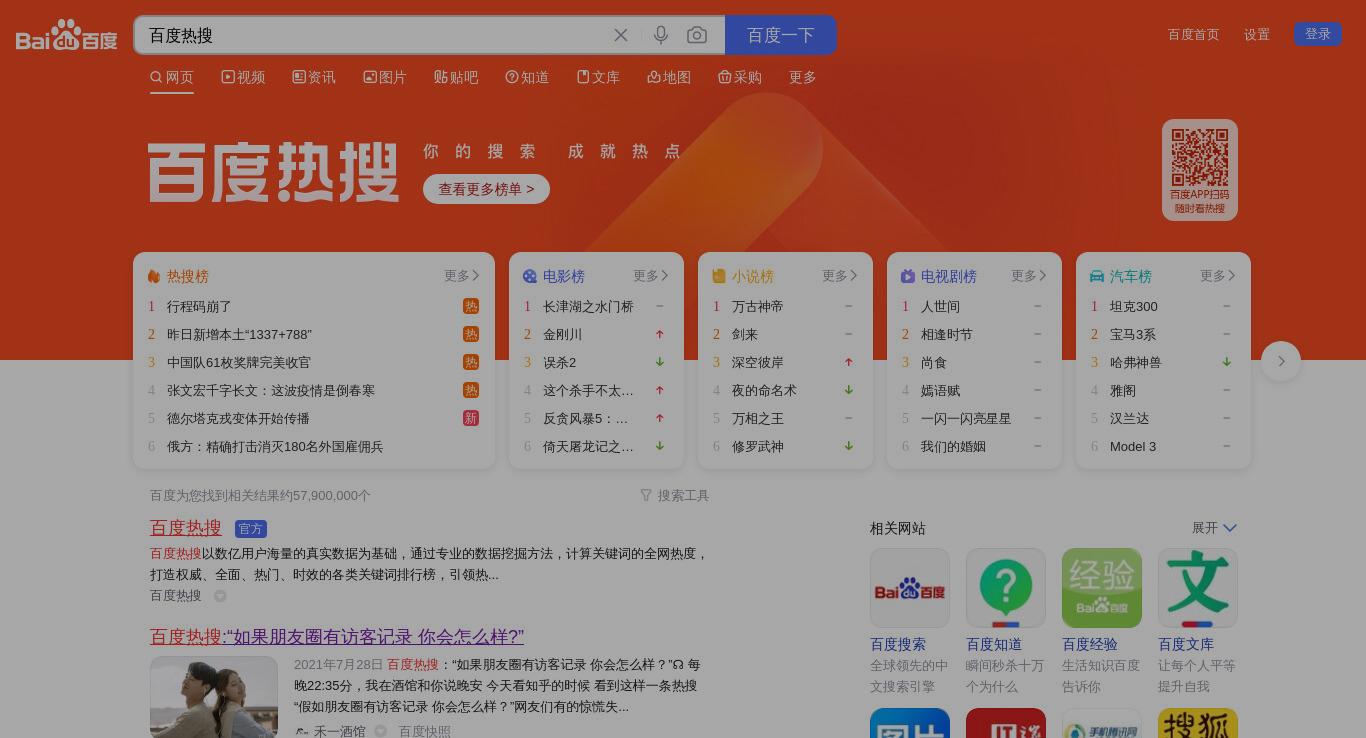Screen dimensions: 1366x738
Task: Click the 百度知道 site icon
Action: (1006, 588)
